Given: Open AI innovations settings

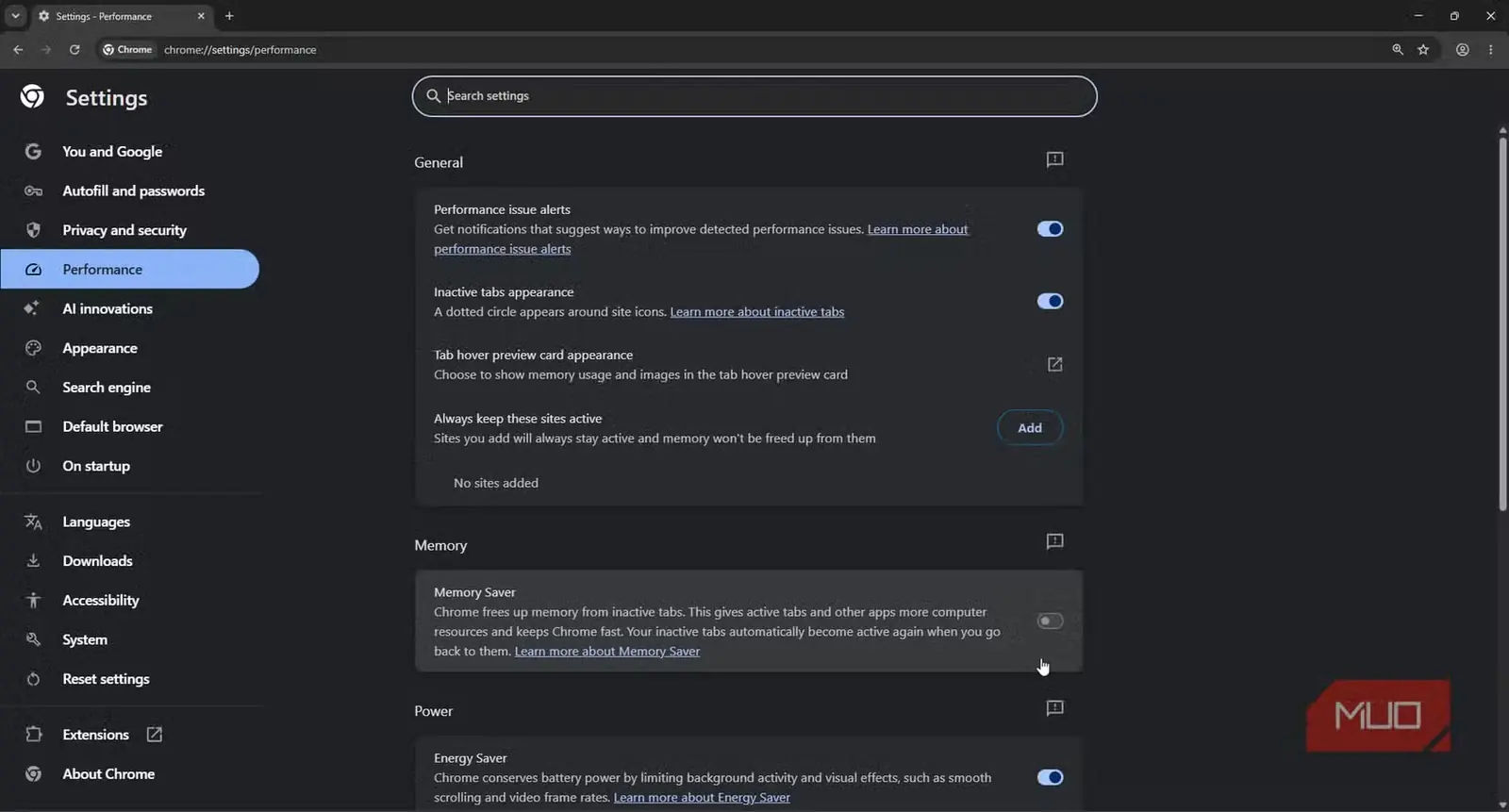Looking at the screenshot, I should point(130,308).
